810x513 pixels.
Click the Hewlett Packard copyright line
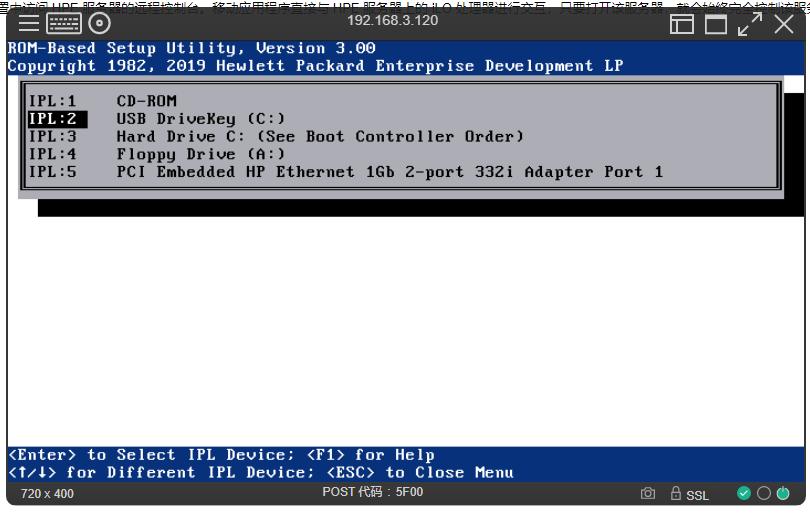[316, 66]
